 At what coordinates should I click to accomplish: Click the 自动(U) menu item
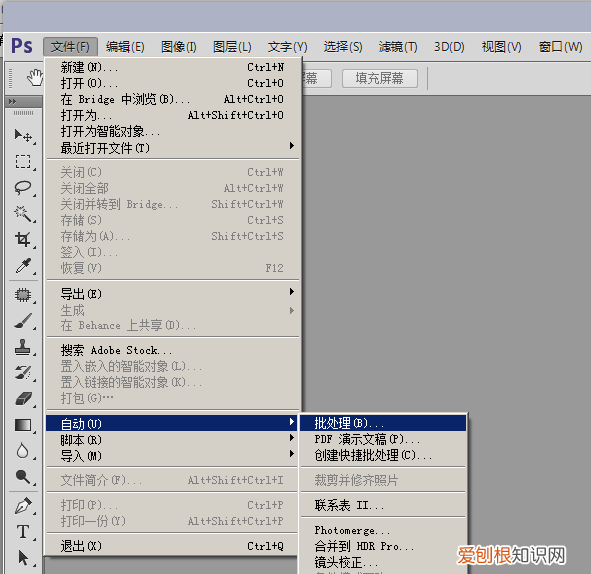[x=173, y=424]
